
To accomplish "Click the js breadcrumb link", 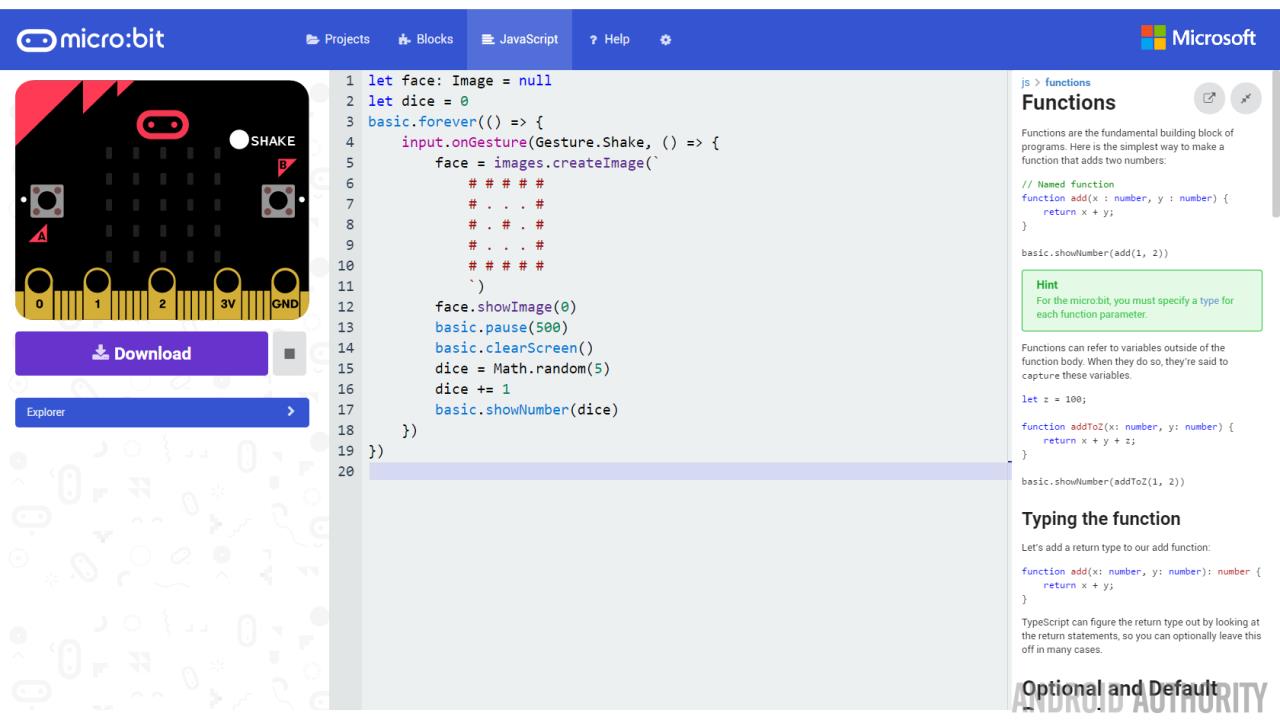I will (1026, 83).
